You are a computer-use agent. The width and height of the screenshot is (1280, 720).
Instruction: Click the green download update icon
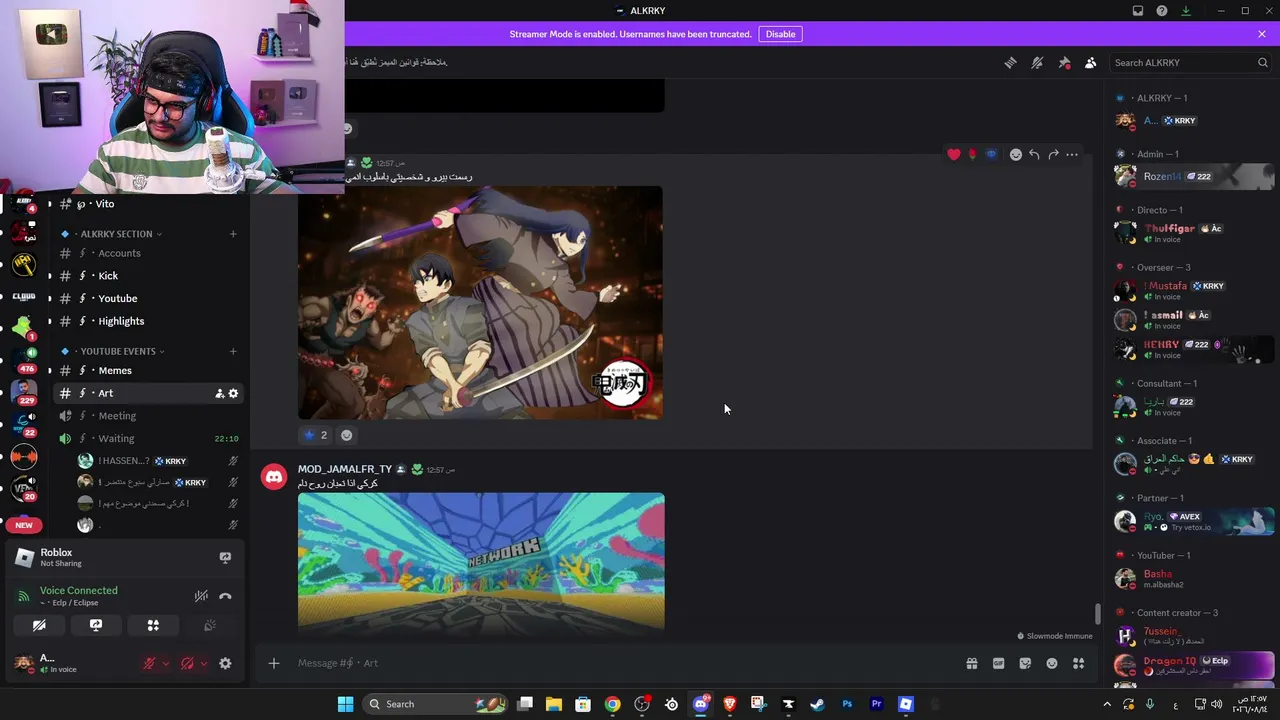click(1186, 11)
